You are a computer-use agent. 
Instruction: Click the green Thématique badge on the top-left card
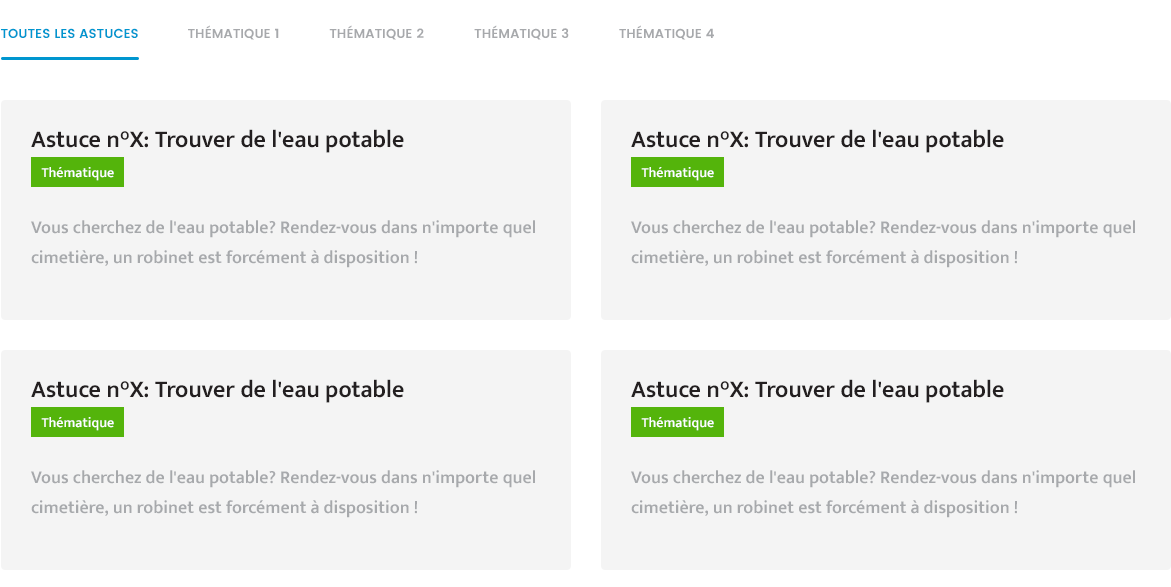pyautogui.click(x=77, y=172)
